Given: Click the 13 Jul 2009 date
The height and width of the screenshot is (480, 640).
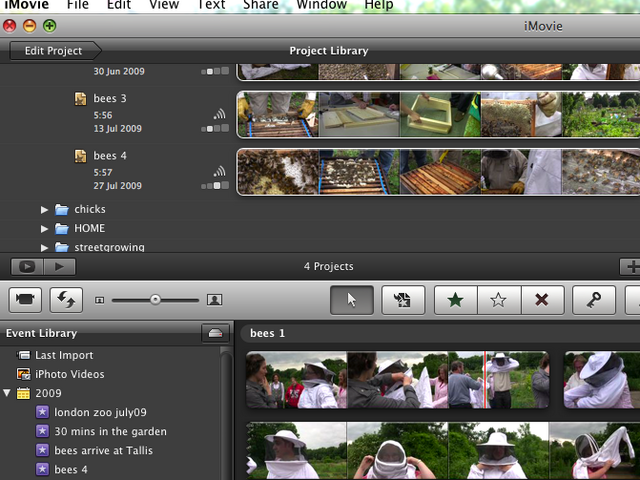Looking at the screenshot, I should tap(118, 129).
